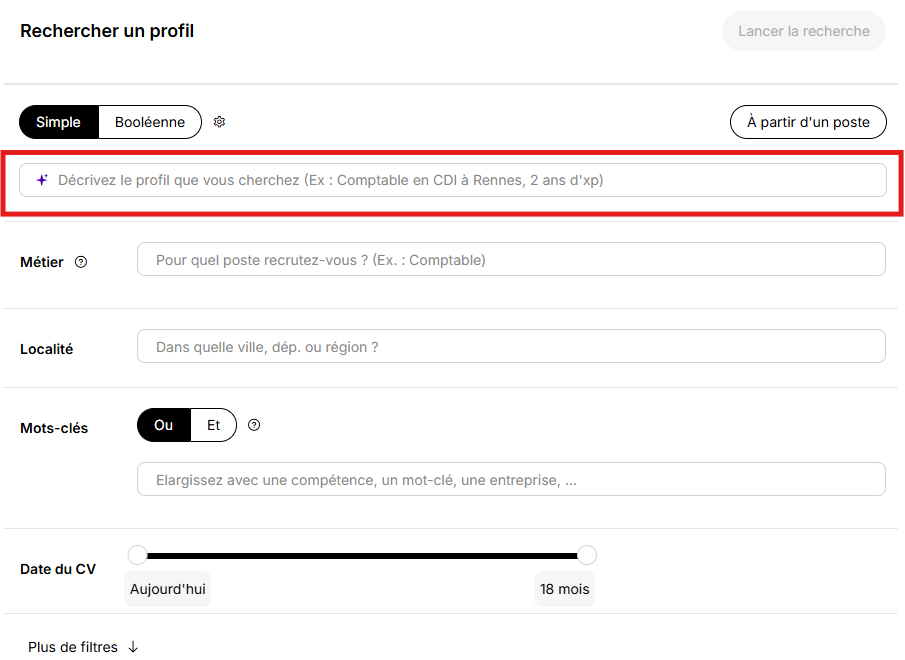Viewport: 905px width, 660px height.
Task: Click Lancer la recherche button
Action: click(x=803, y=31)
